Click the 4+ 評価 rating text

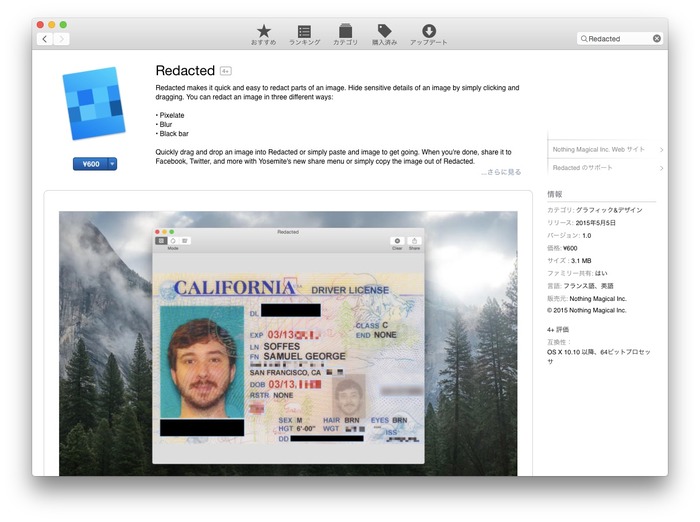558,330
